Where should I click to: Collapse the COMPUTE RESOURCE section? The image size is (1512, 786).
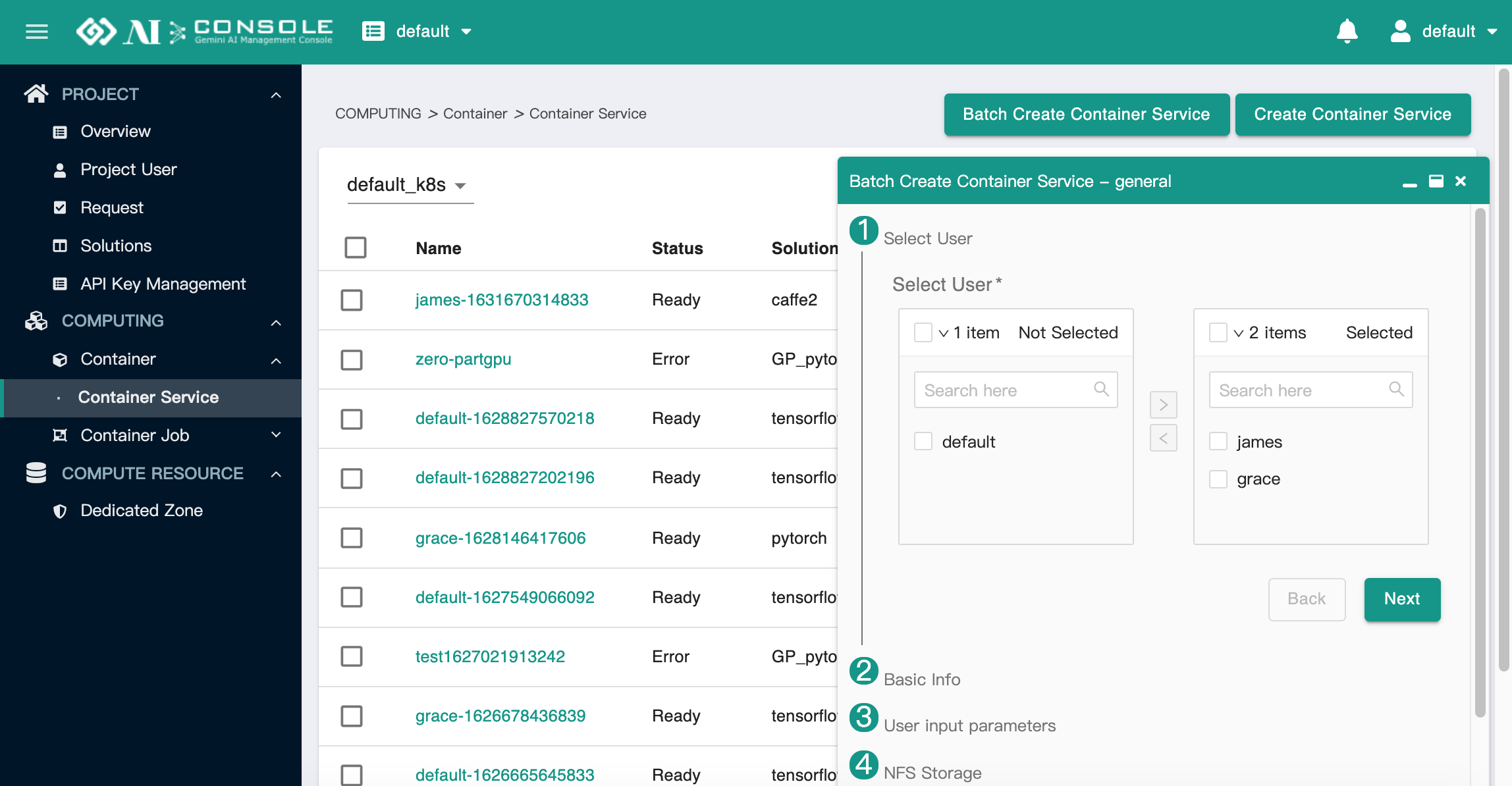coord(277,474)
